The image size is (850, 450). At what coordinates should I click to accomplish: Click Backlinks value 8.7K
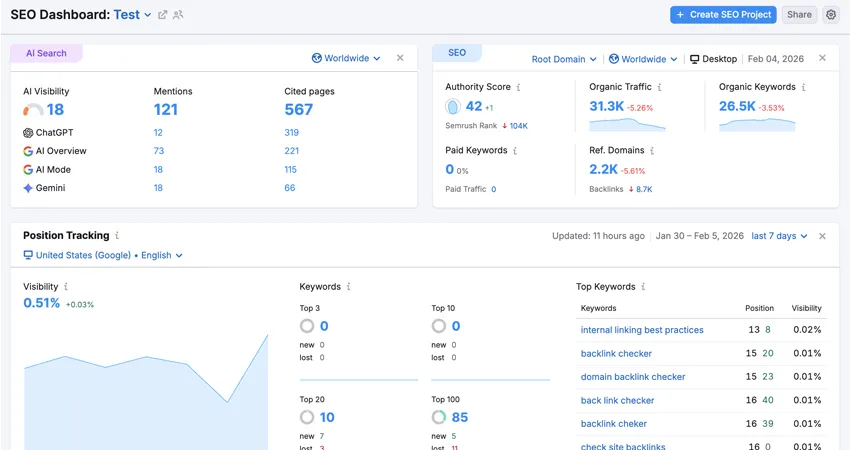click(x=644, y=189)
